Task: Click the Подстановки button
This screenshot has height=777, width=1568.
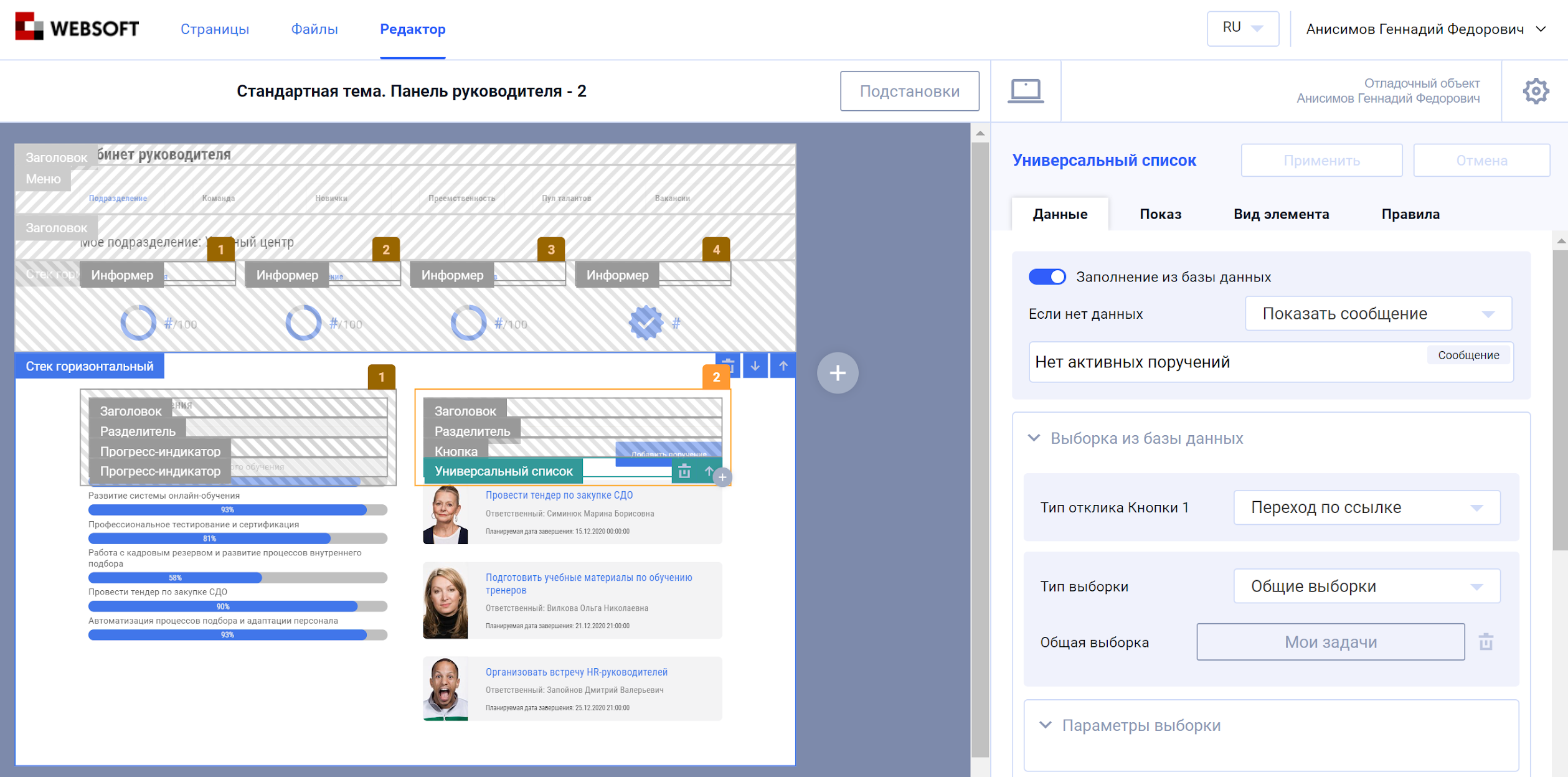Action: (x=909, y=90)
